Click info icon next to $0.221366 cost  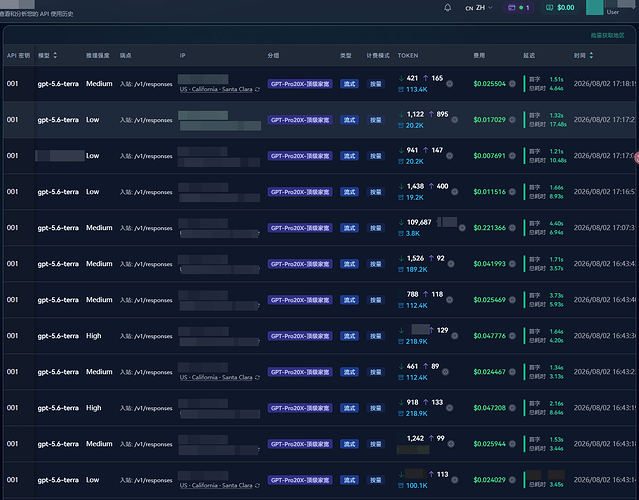click(x=512, y=228)
